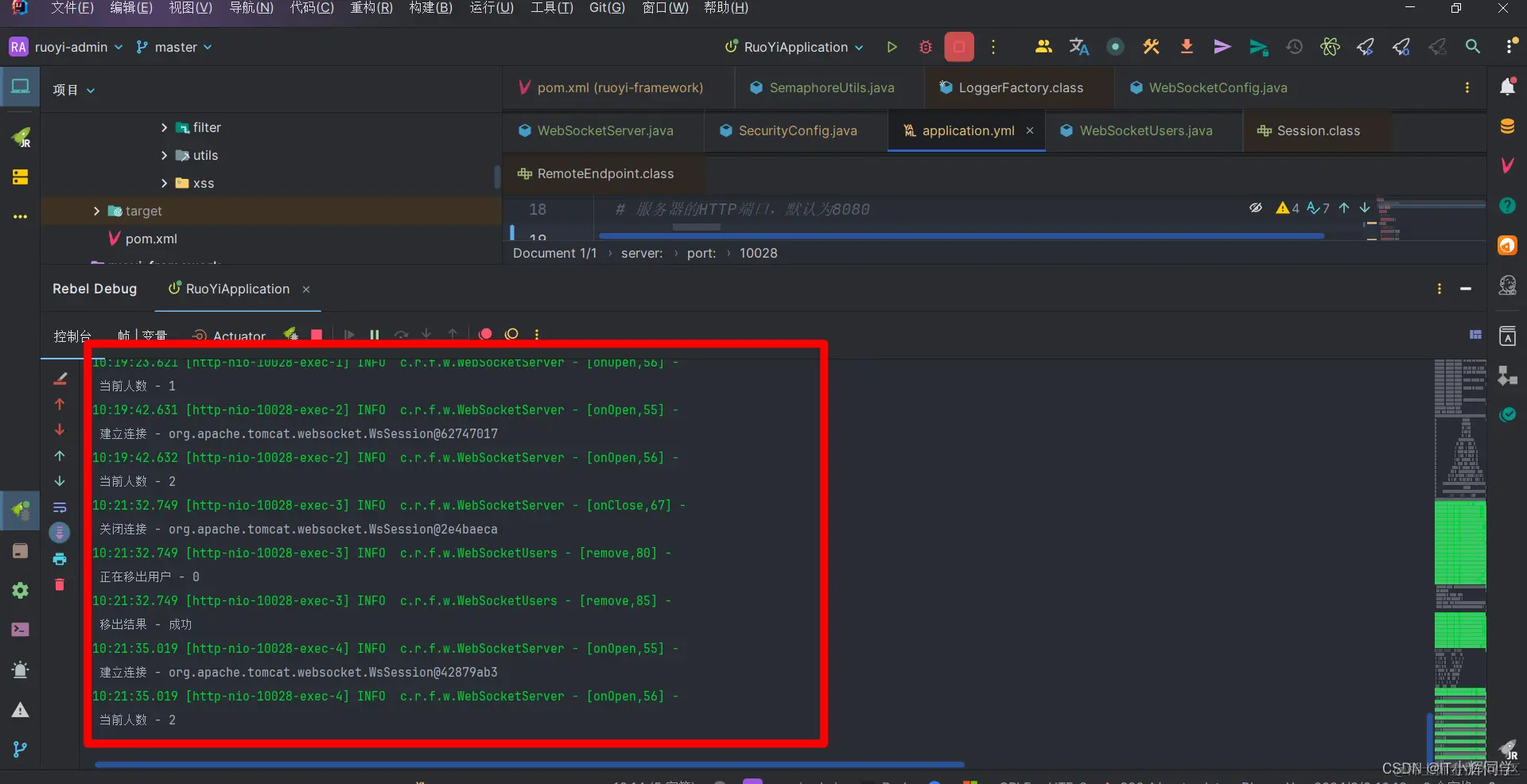Toggle the Project tool window button

click(x=21, y=87)
